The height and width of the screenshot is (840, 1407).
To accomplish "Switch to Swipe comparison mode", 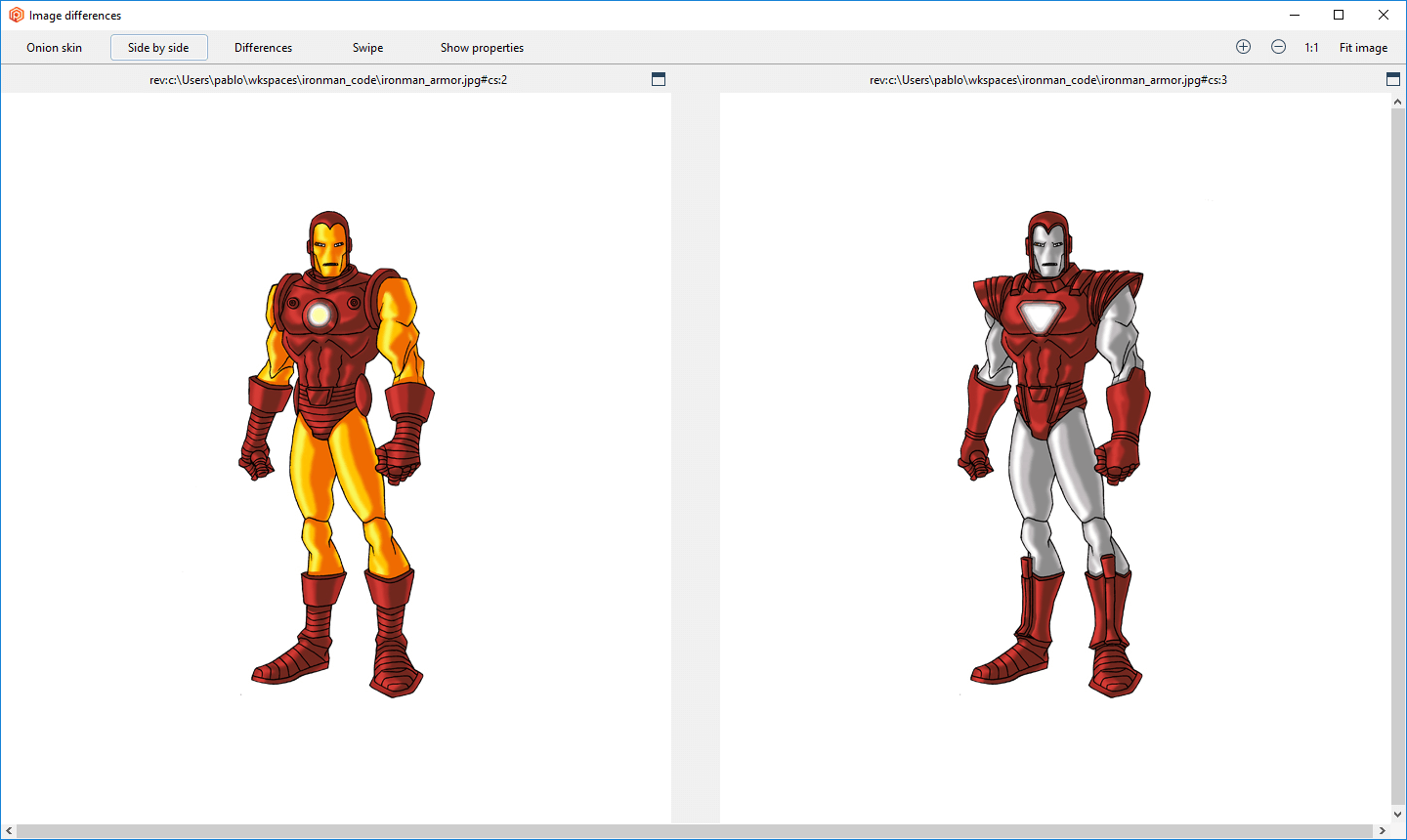I will (367, 48).
